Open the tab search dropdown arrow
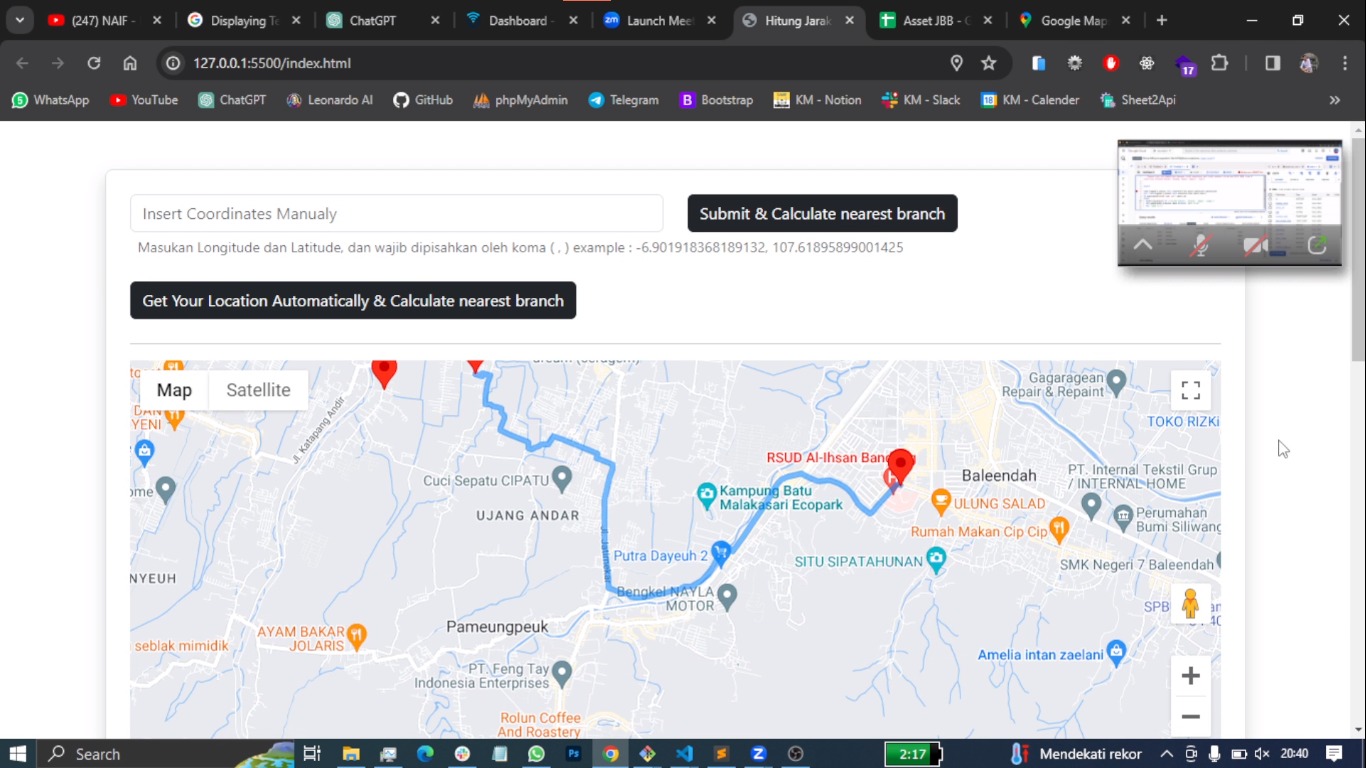This screenshot has width=1366, height=768. pos(19,20)
